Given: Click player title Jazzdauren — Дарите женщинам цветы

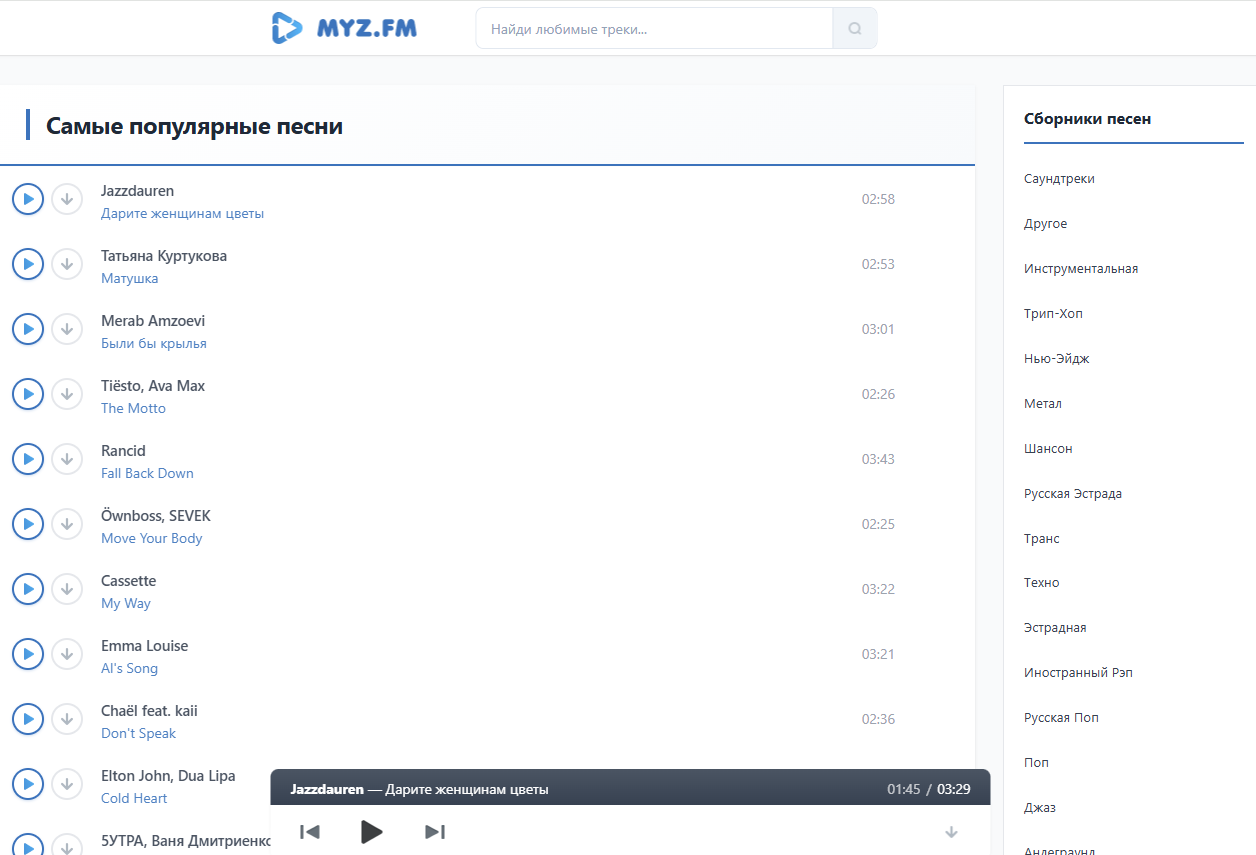Looking at the screenshot, I should (x=419, y=789).
